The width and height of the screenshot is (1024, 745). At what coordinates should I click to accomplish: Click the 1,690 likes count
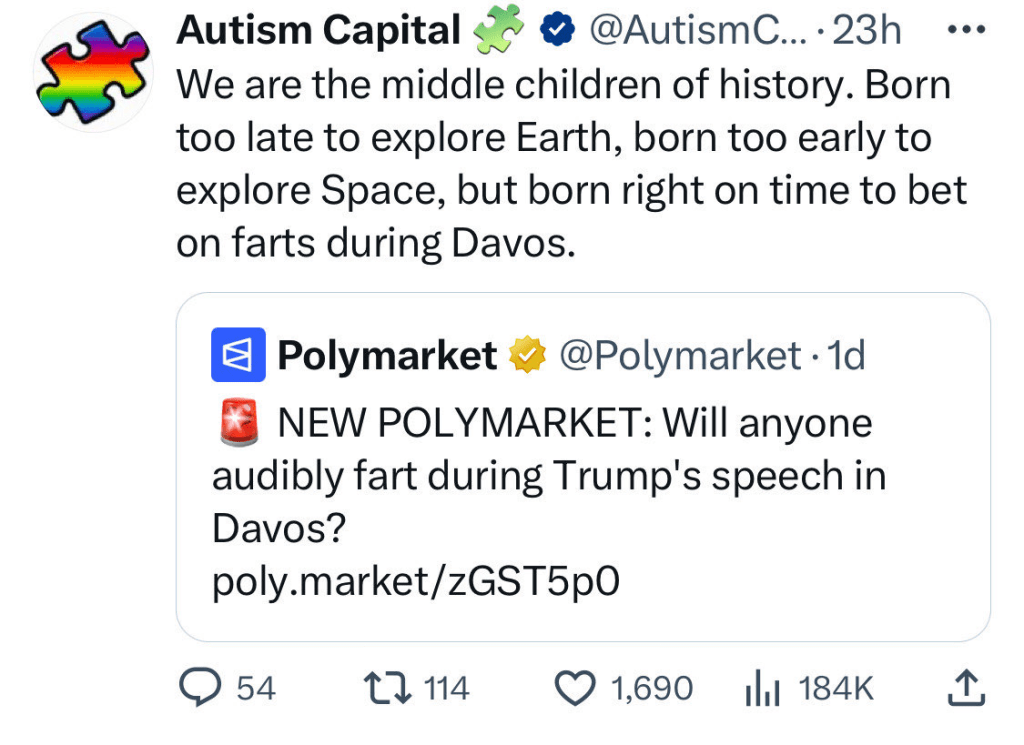(652, 688)
